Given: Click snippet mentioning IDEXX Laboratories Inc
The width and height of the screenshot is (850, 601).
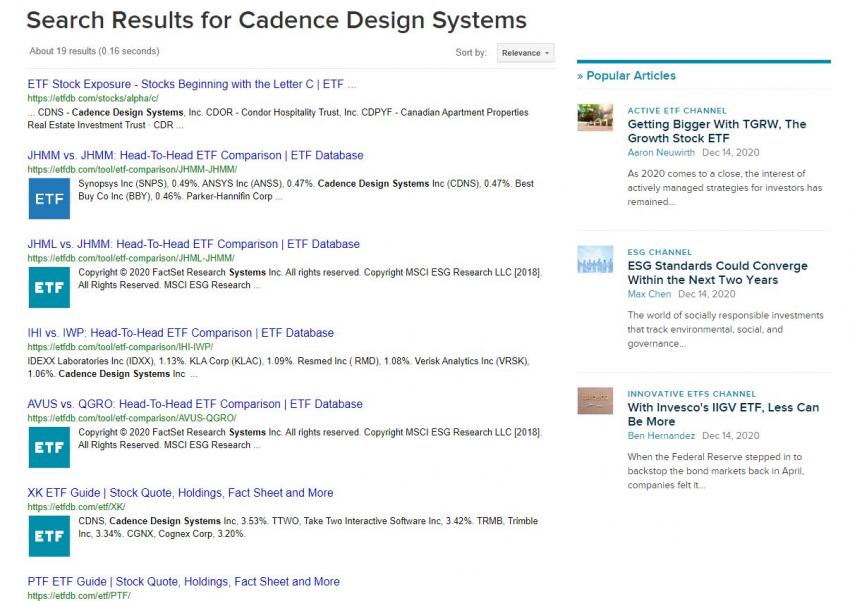Looking at the screenshot, I should coord(279,367).
